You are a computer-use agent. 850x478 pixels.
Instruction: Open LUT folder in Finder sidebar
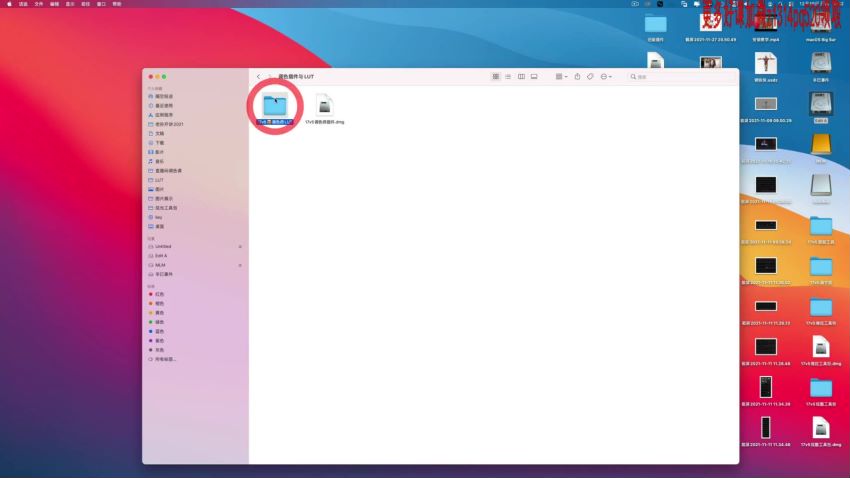(x=159, y=180)
